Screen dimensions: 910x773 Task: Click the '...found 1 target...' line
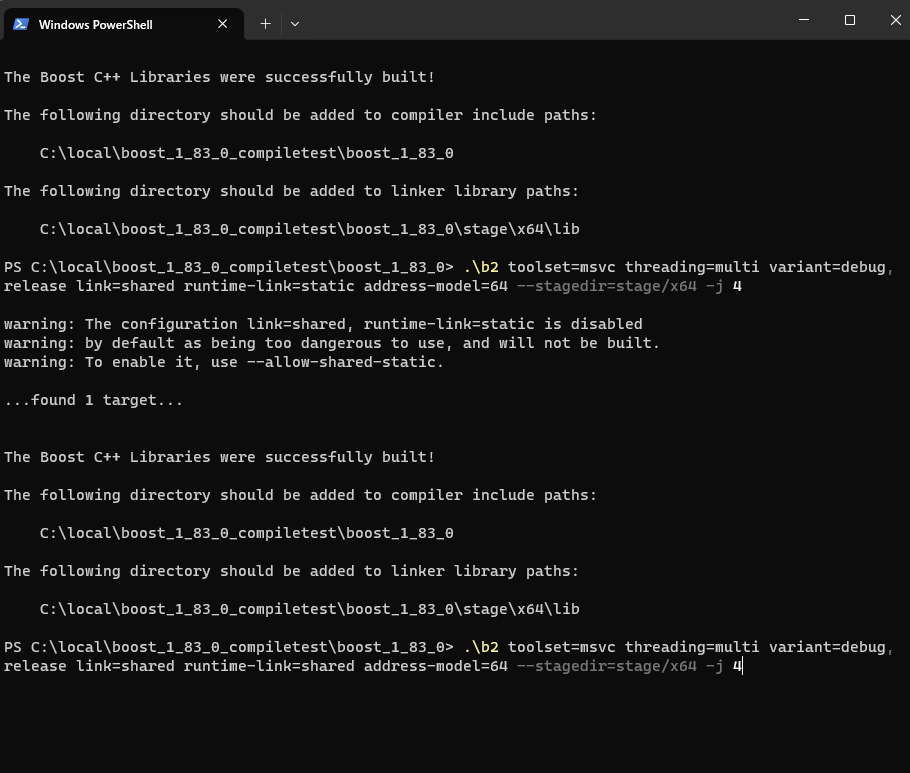coord(93,400)
